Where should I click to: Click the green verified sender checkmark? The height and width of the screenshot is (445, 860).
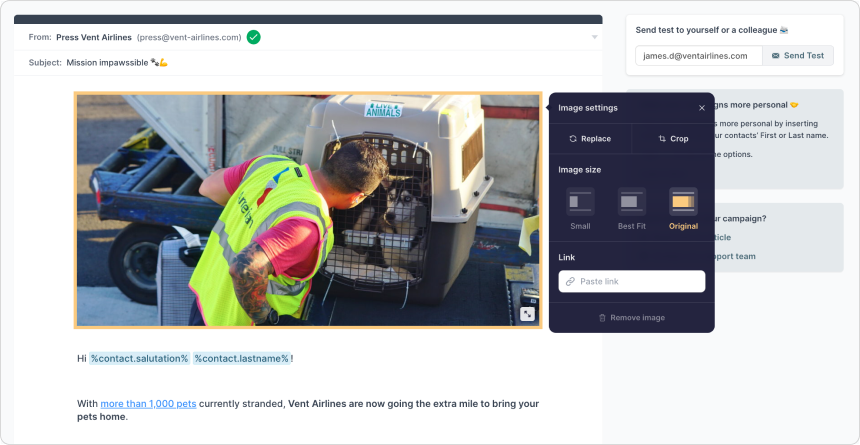coord(253,37)
